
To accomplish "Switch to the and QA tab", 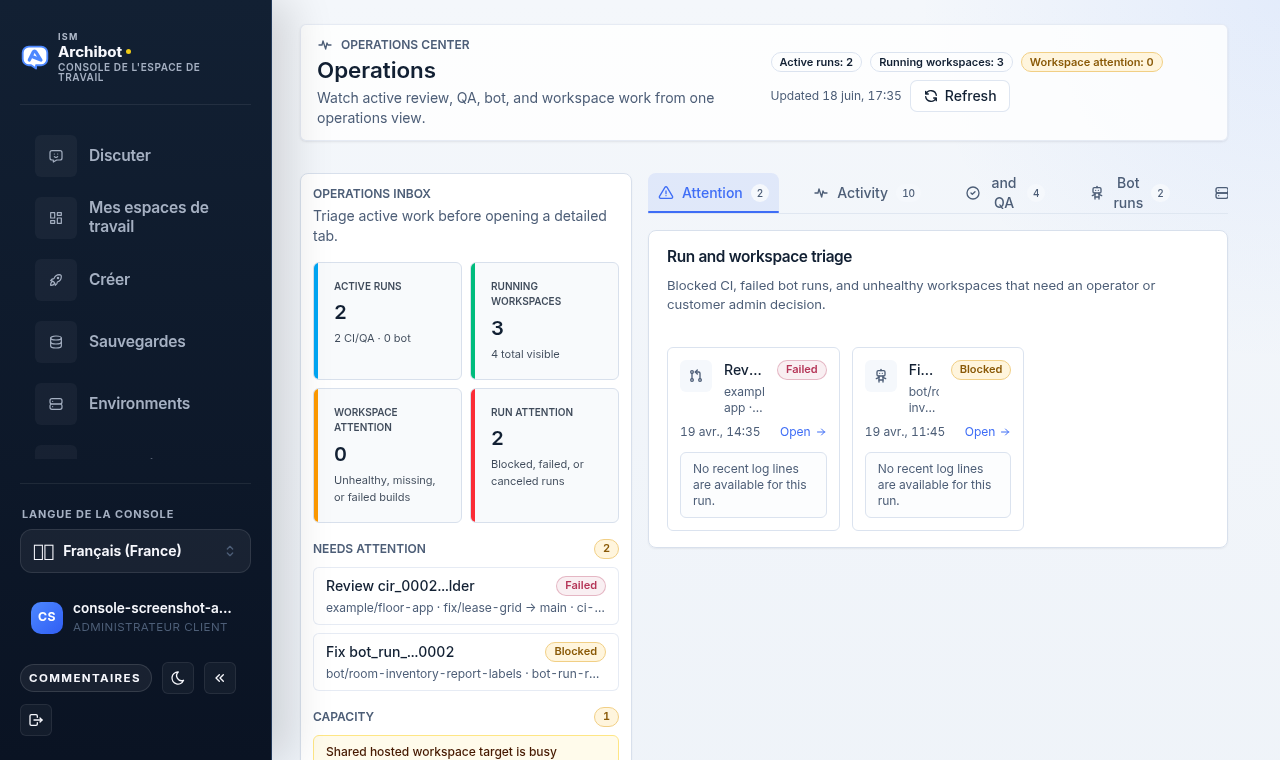I will [x=1004, y=193].
